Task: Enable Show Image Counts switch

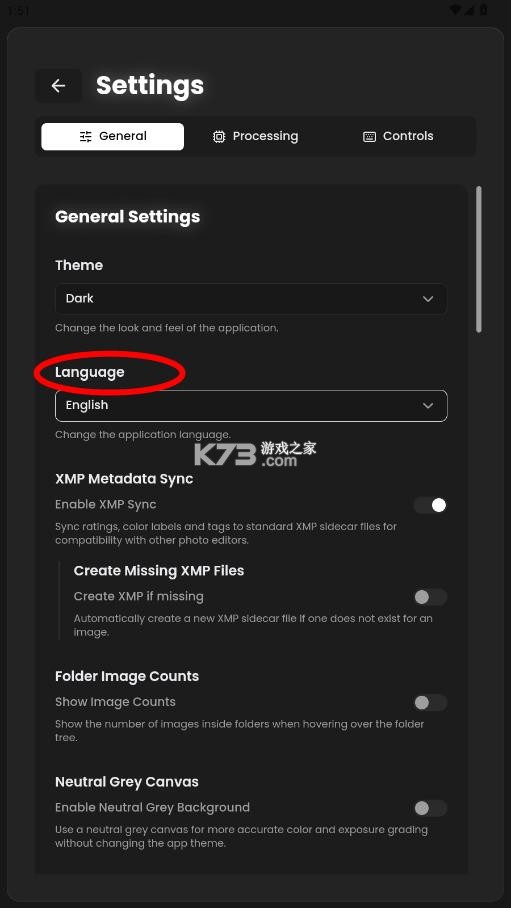Action: coord(430,702)
